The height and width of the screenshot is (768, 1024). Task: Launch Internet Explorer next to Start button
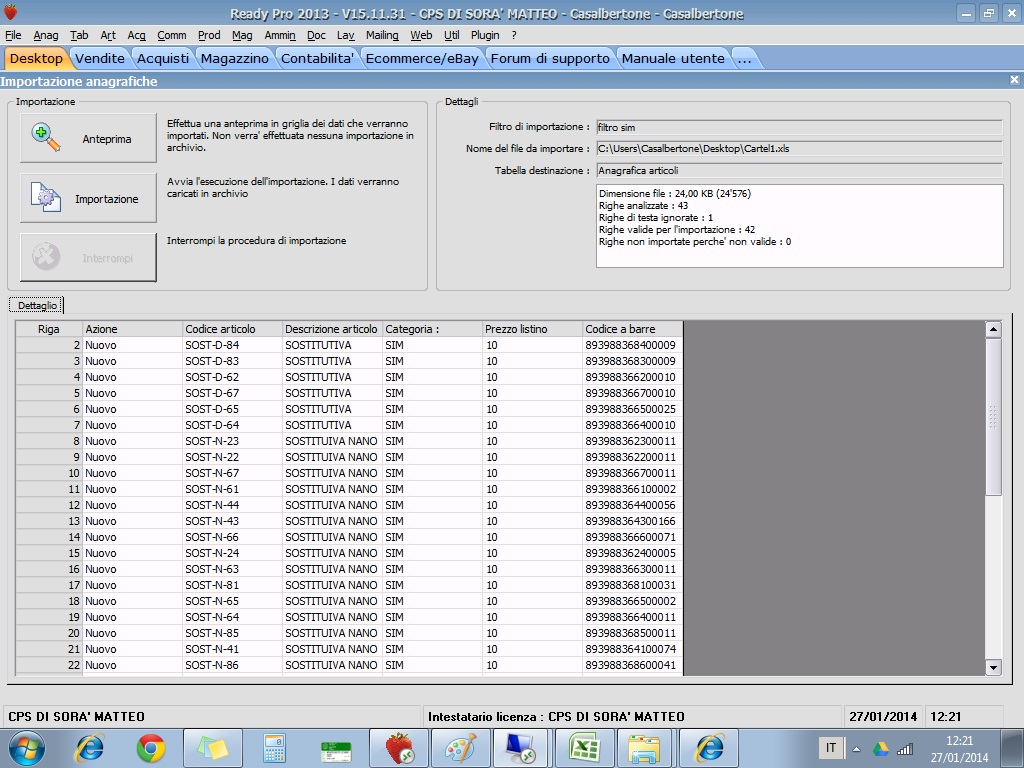[x=89, y=748]
